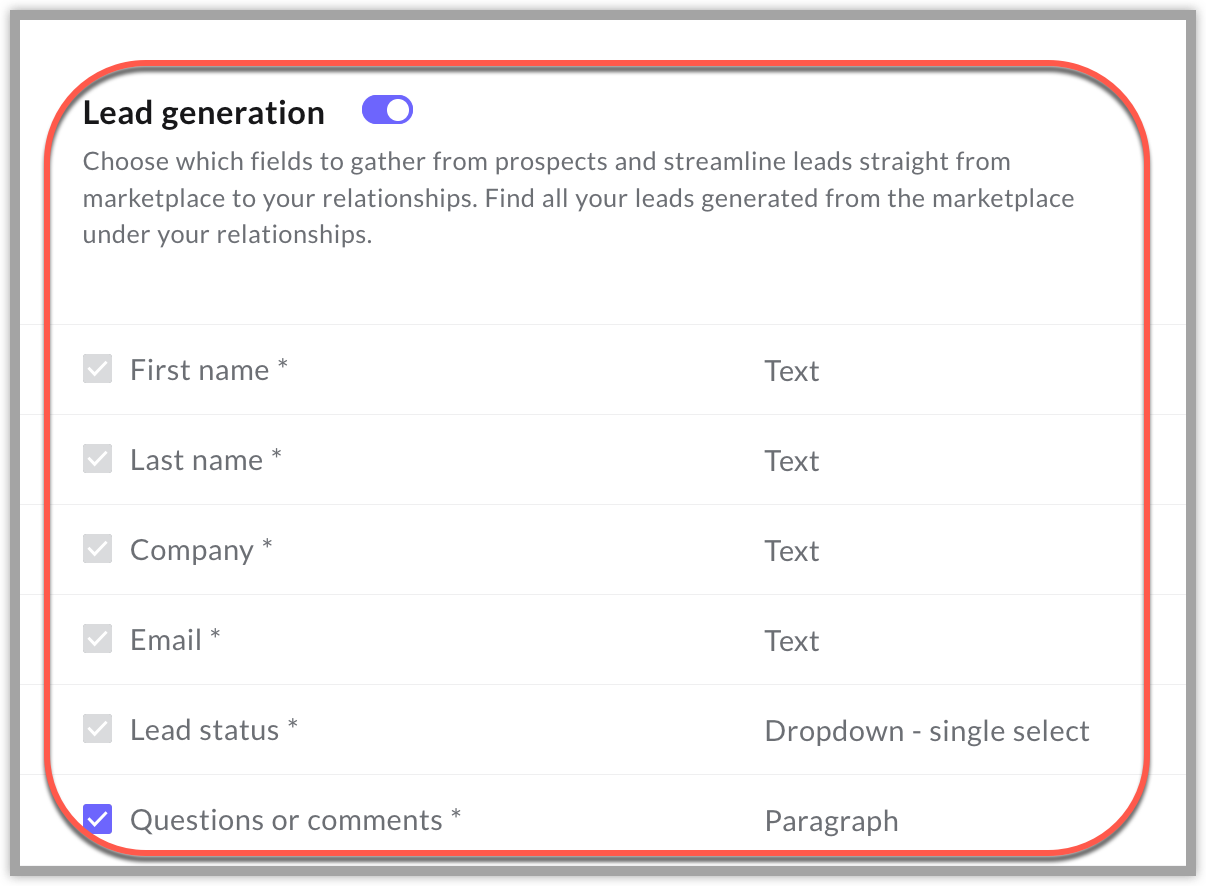Screen dimensions: 1206x886
Task: Click the Text type for First name
Action: (x=791, y=371)
